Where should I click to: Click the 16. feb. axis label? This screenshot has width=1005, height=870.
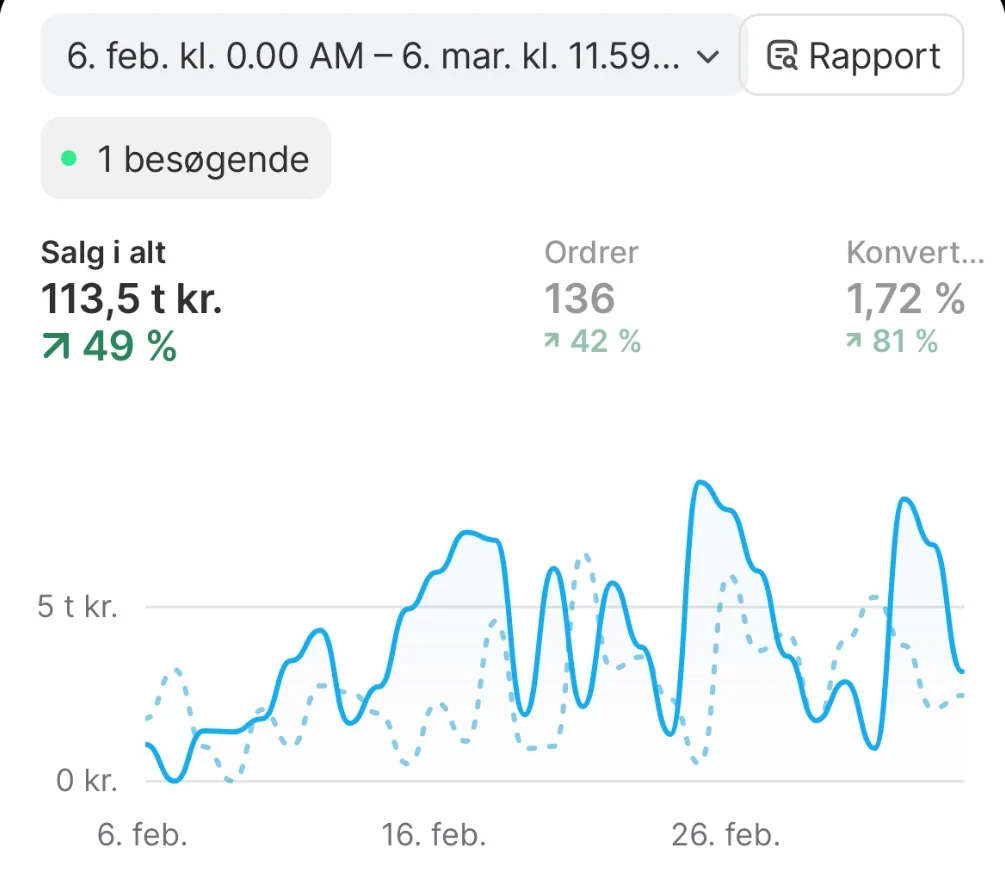coord(434,835)
